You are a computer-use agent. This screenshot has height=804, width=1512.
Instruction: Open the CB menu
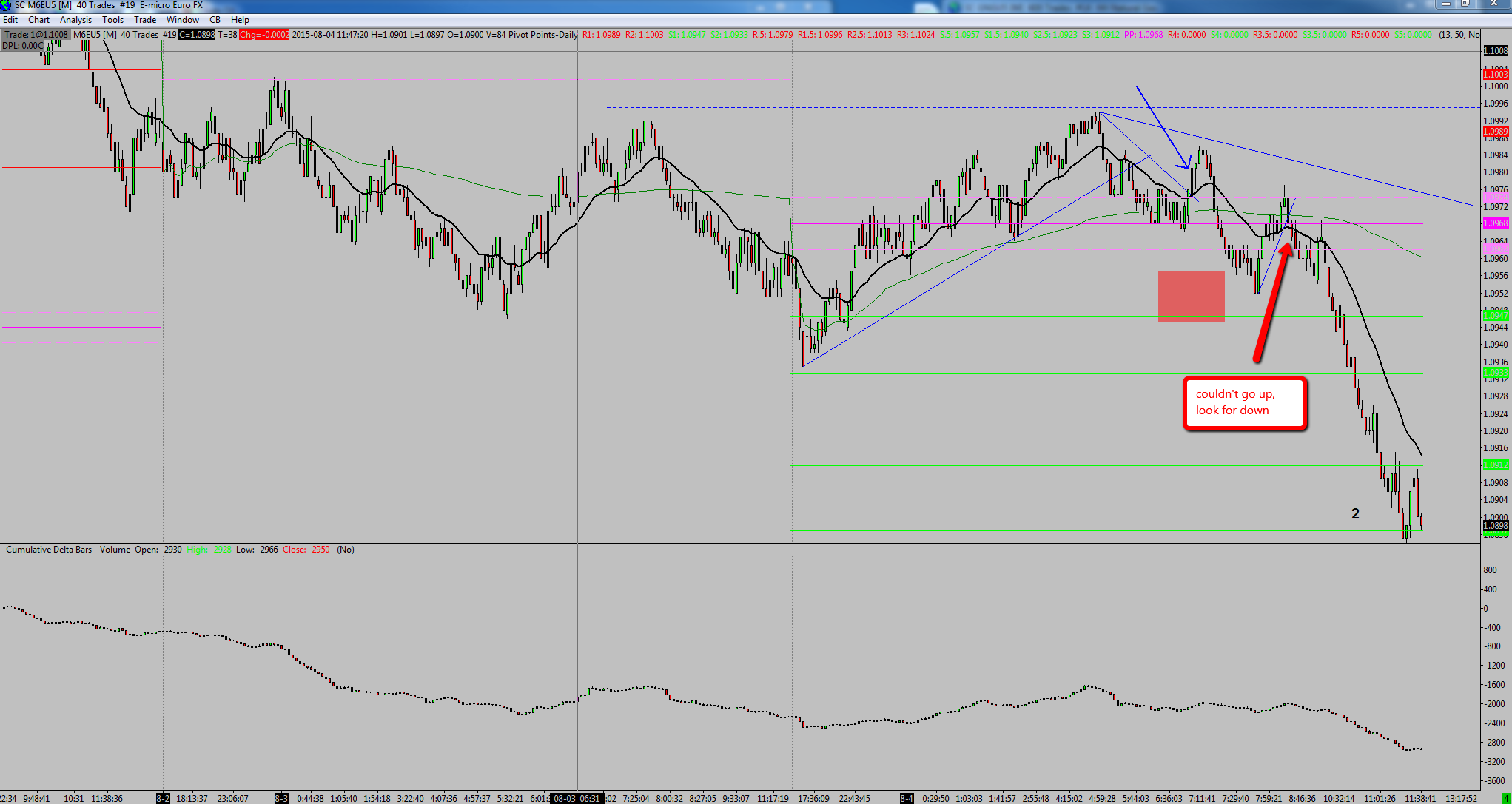coord(215,20)
